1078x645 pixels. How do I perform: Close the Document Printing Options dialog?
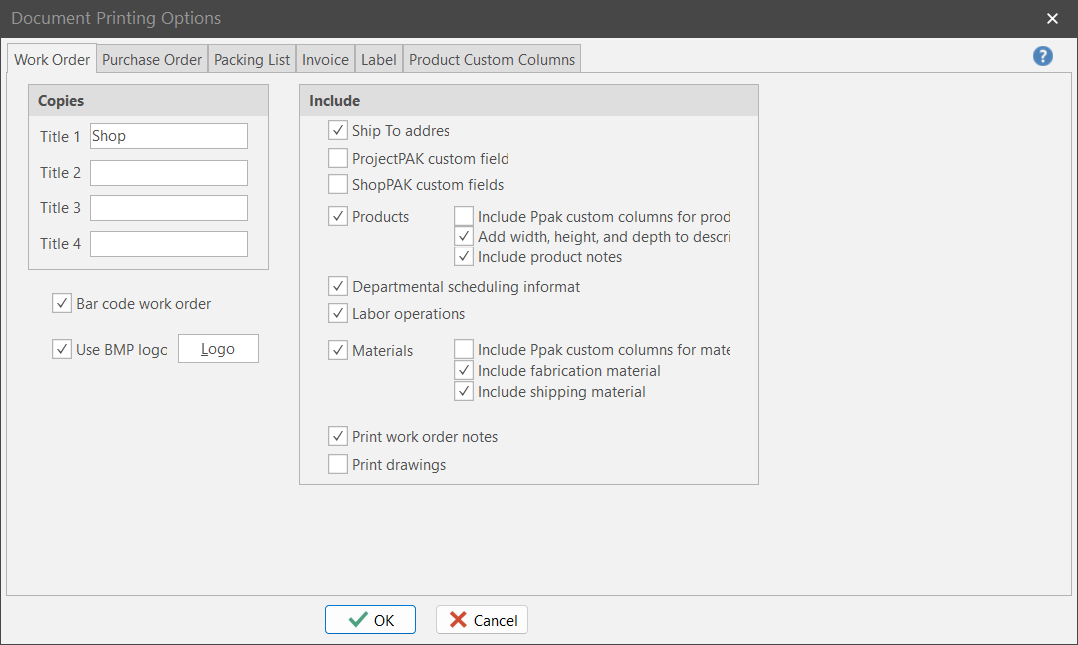[x=1052, y=19]
